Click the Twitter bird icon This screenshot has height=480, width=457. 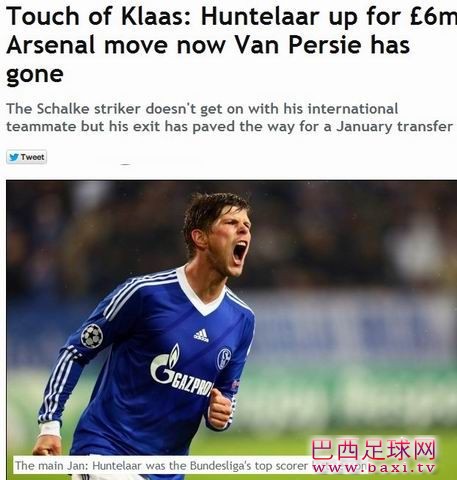tap(14, 157)
